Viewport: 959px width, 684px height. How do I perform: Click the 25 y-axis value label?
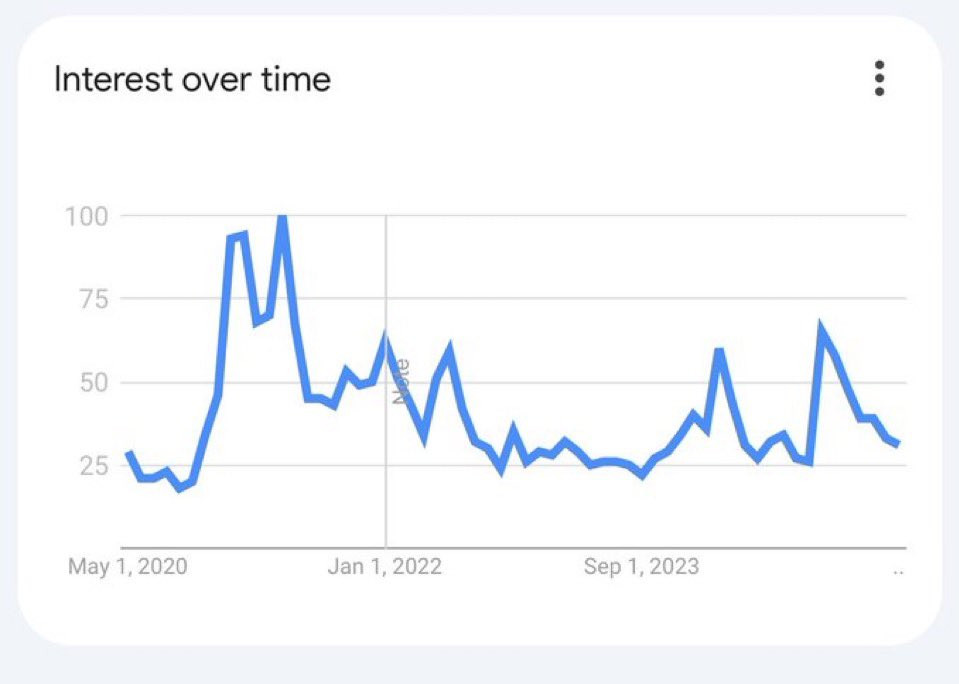click(x=94, y=466)
